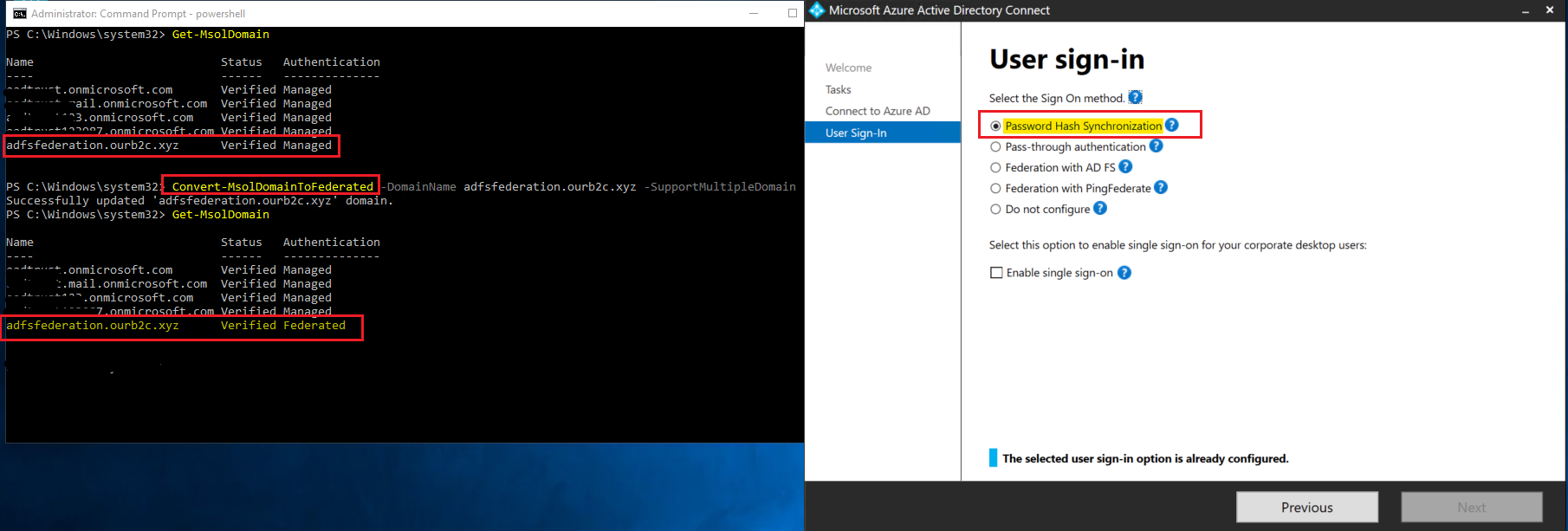Check Enable single sign-on checkbox
1568x531 pixels.
point(996,272)
